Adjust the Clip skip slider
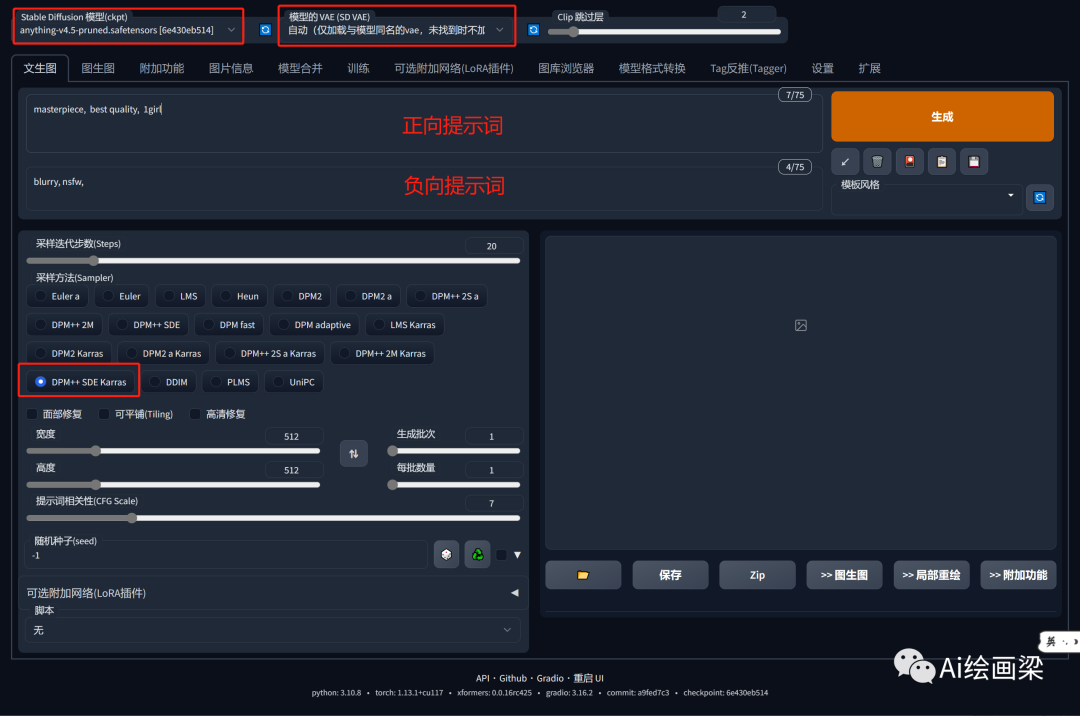 click(x=664, y=32)
